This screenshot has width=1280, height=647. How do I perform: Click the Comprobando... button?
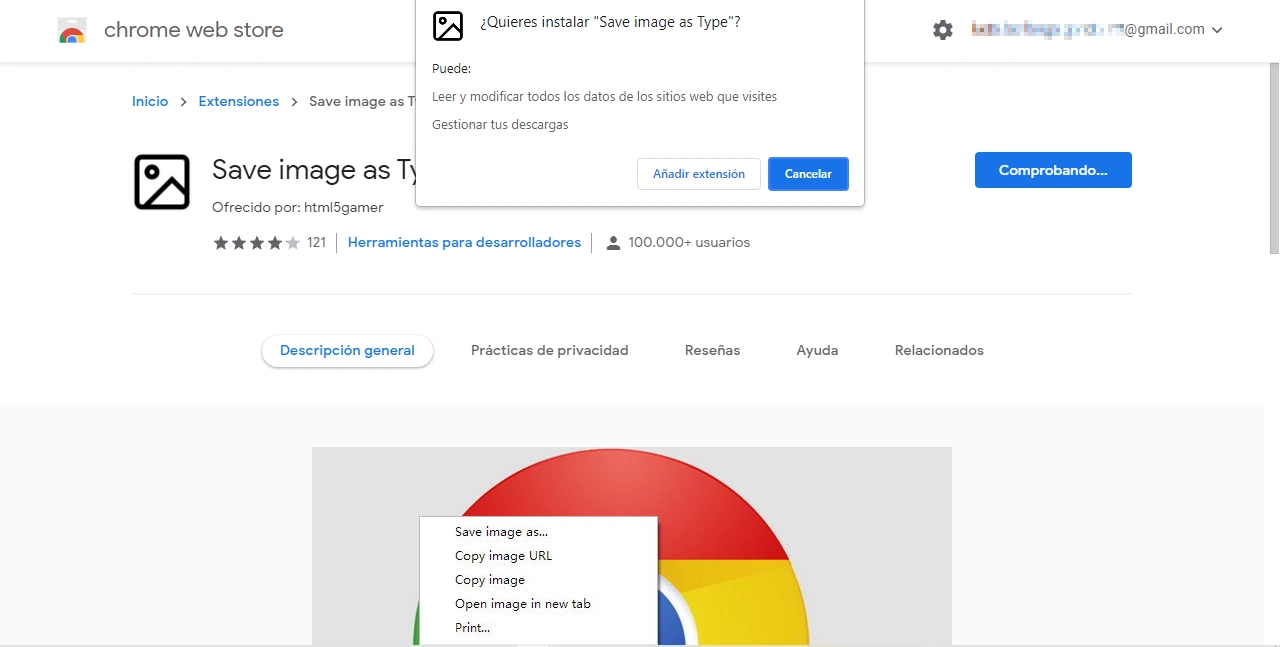pyautogui.click(x=1053, y=170)
